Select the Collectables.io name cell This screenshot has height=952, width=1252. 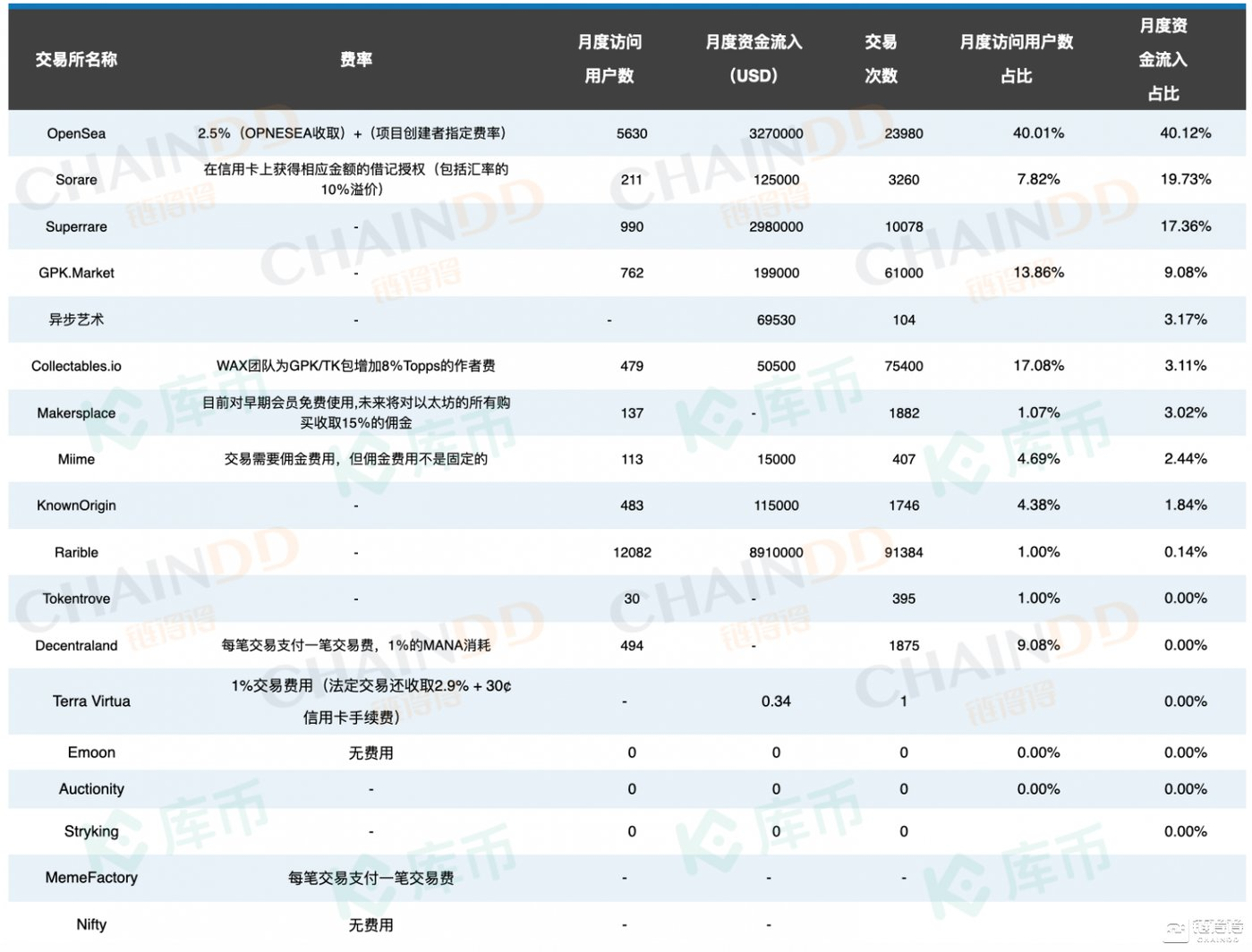point(76,366)
